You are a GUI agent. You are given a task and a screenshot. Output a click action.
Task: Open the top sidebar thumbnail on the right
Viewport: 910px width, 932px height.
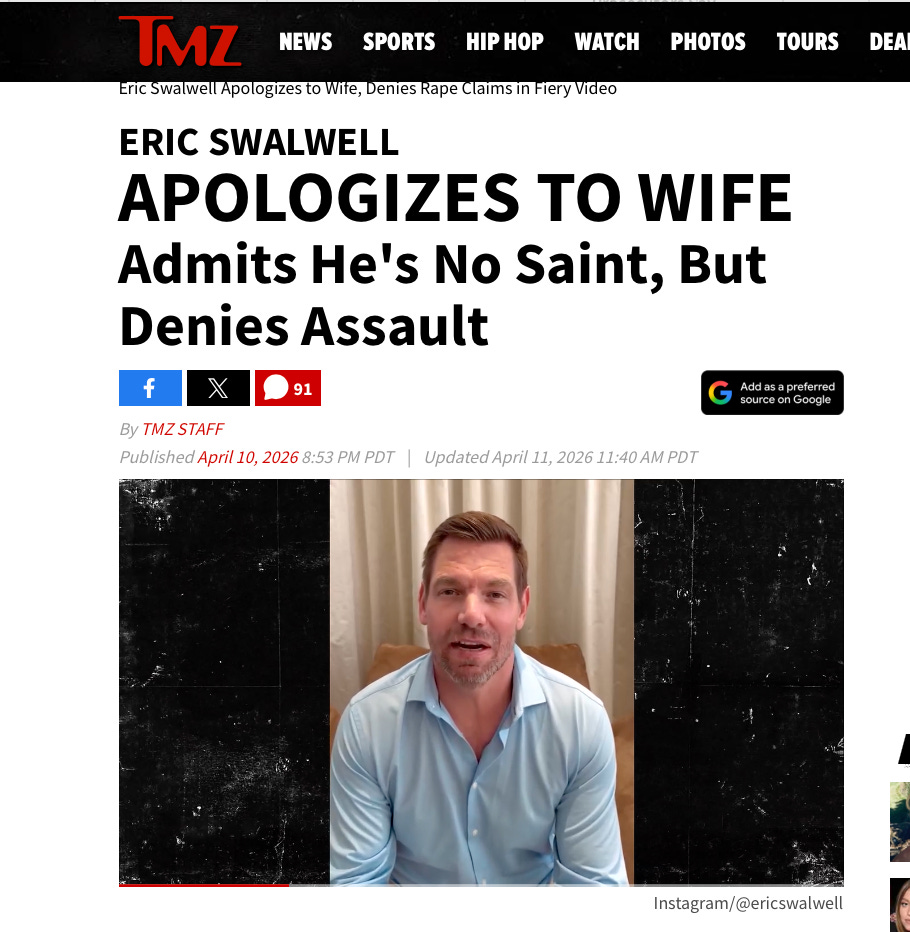(x=900, y=821)
